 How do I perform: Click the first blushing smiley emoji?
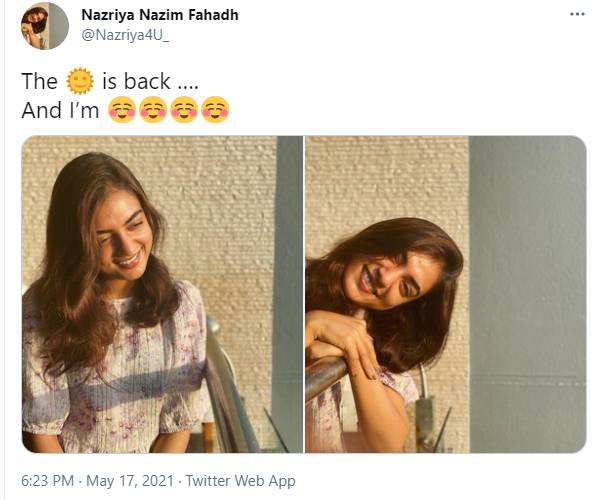point(122,110)
